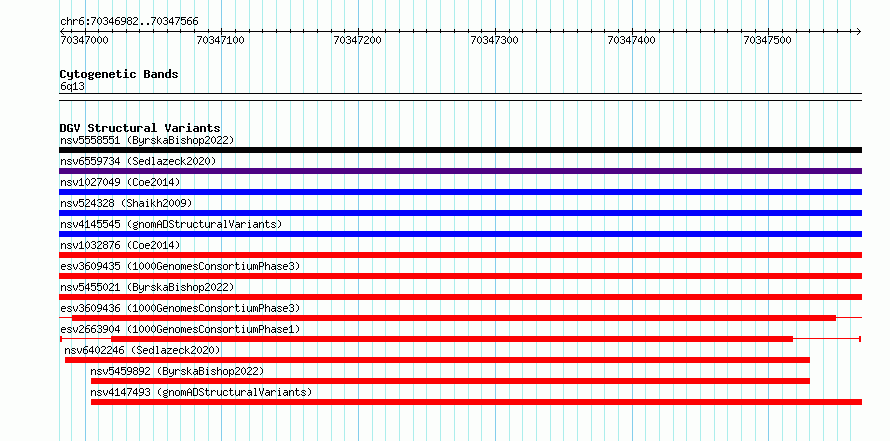
Task: Click the blue bar under nsv524328
Action: 460,213
